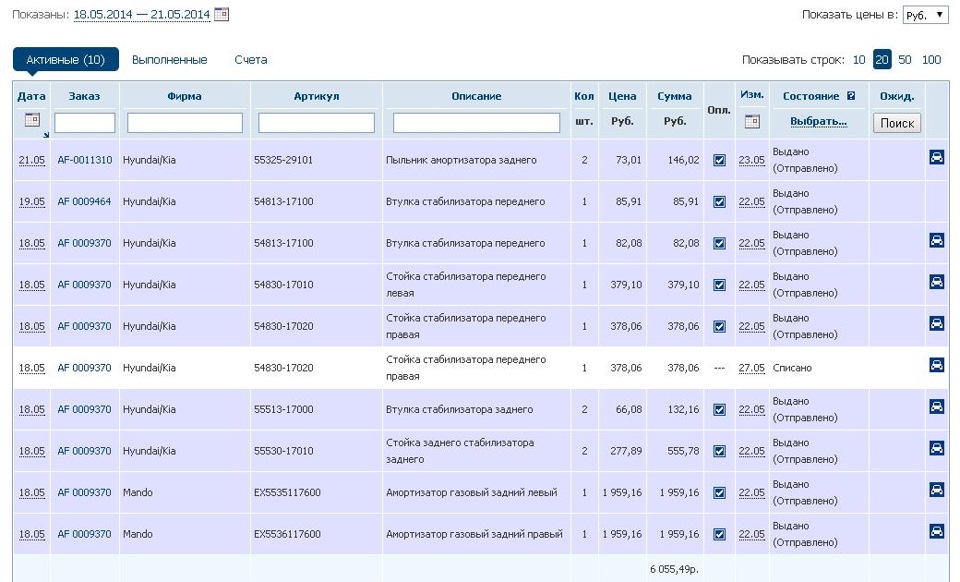Show 50 rows per page
Screen dimensions: 960x582
click(904, 60)
